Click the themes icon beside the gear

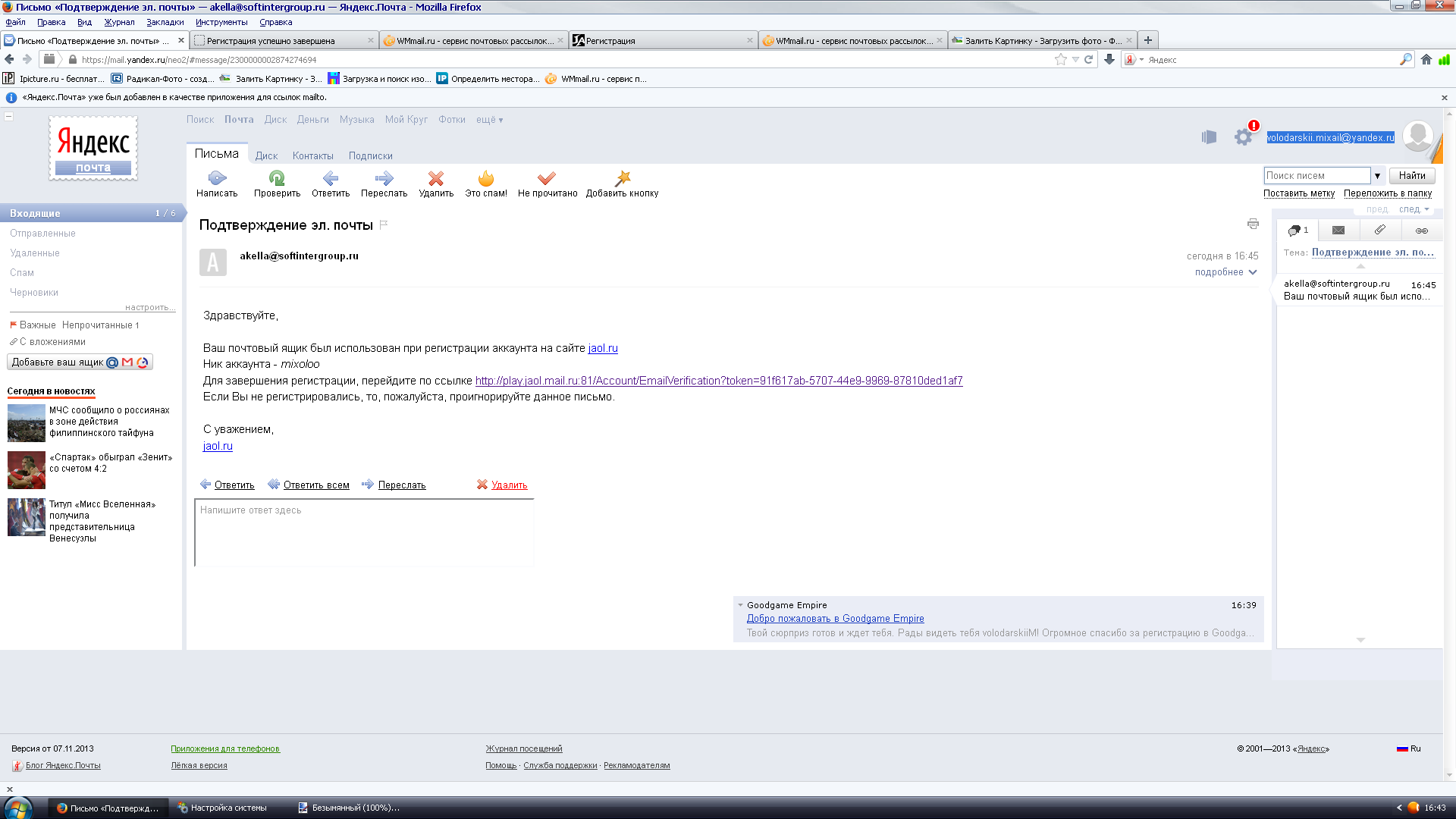(1209, 137)
